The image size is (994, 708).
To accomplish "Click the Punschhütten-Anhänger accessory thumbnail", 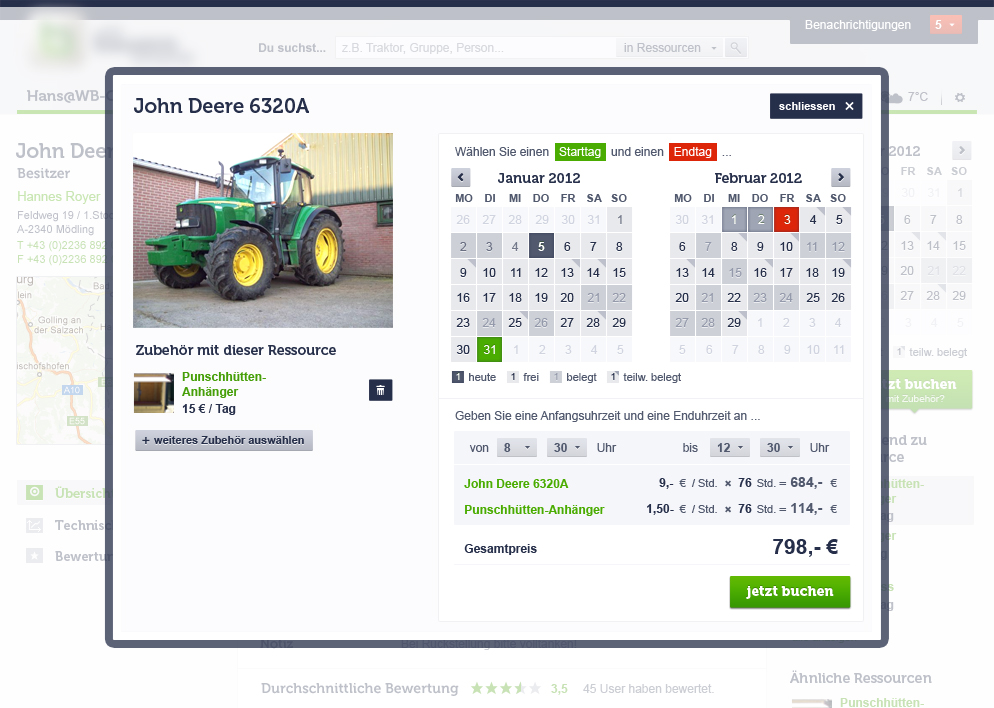I will (153, 393).
